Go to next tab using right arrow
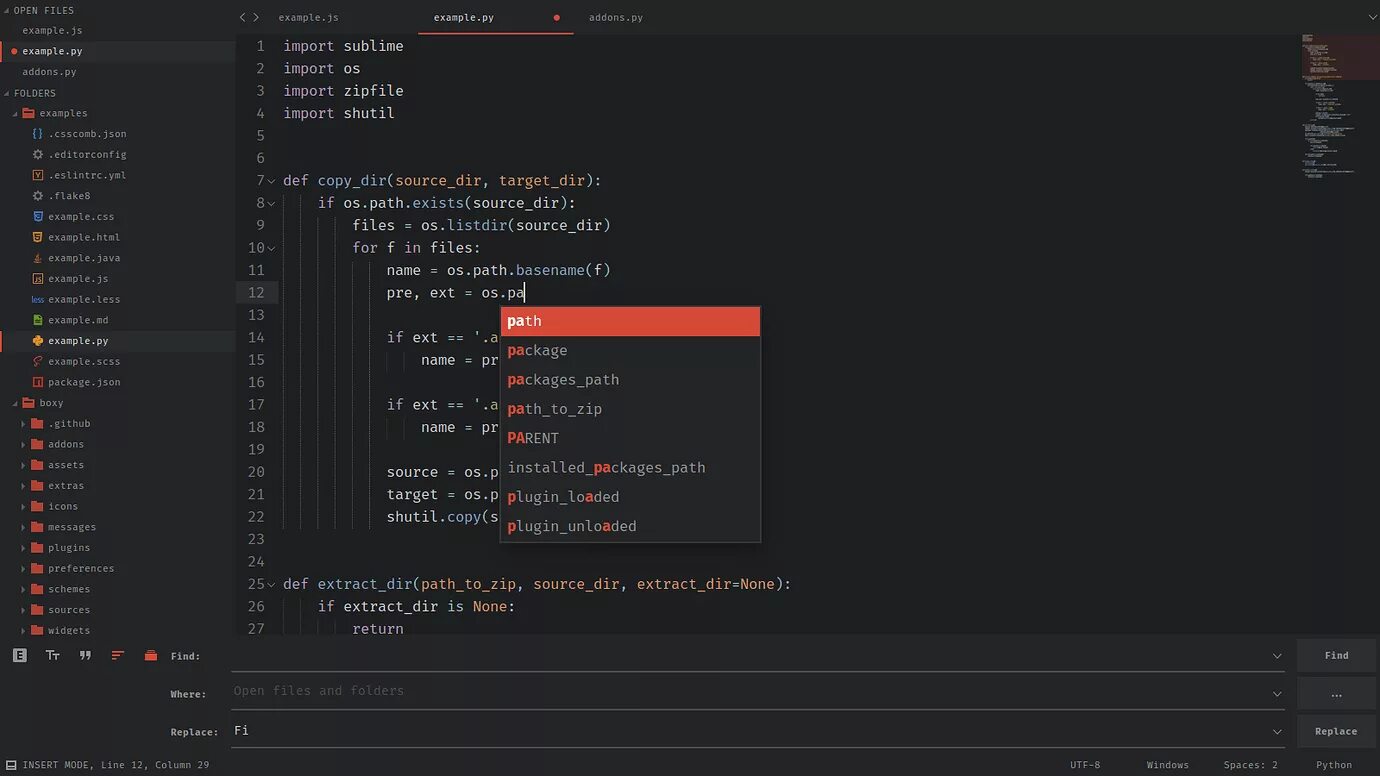The image size is (1380, 776). tap(256, 17)
